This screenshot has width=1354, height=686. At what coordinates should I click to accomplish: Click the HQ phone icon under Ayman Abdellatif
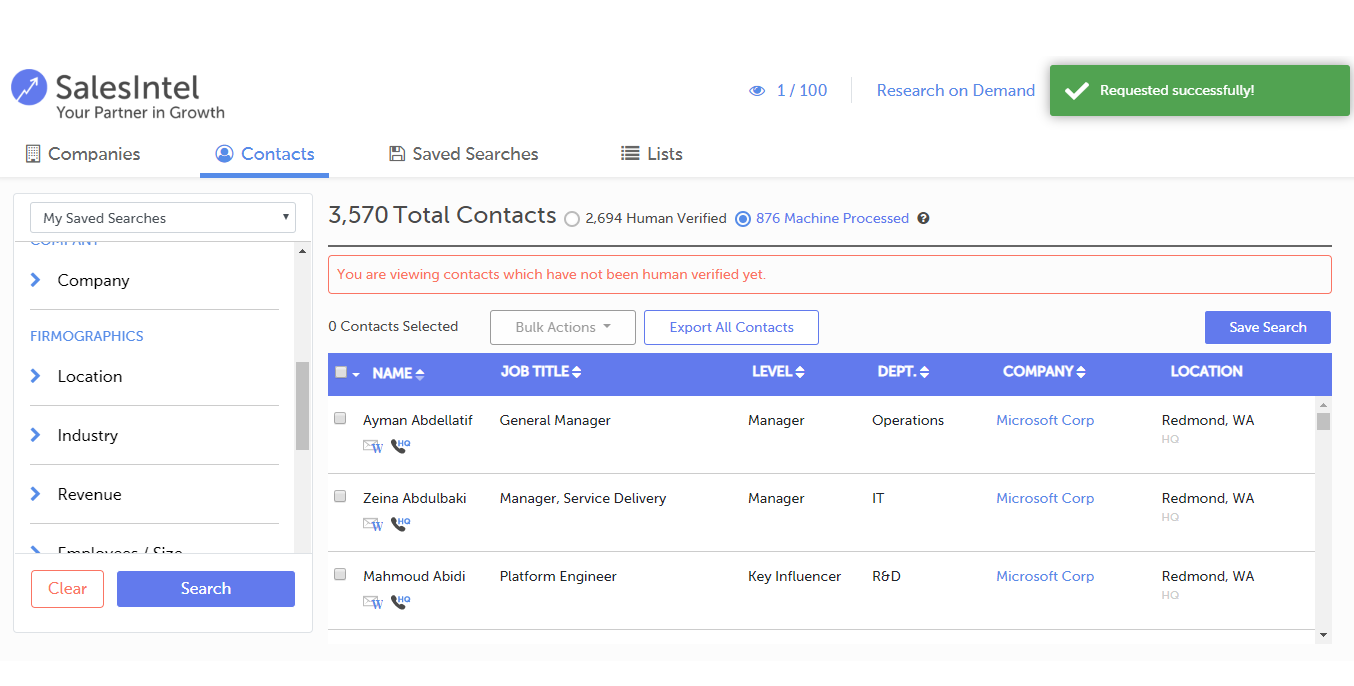click(x=400, y=446)
